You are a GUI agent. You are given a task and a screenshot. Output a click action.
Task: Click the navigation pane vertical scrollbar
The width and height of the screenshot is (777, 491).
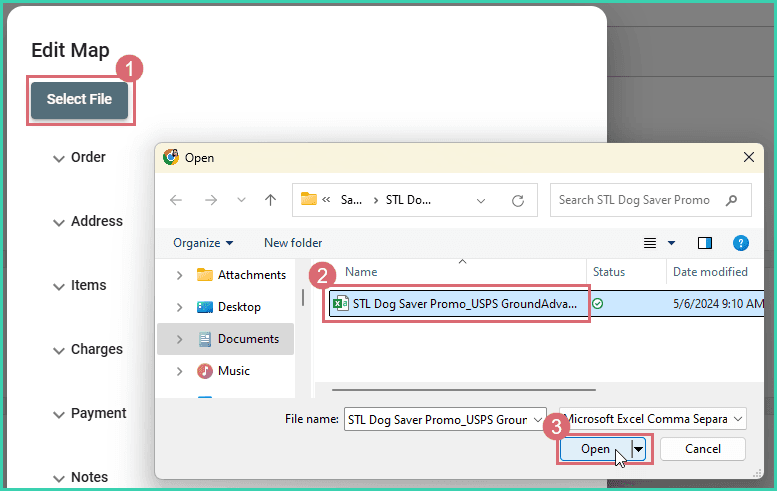303,297
